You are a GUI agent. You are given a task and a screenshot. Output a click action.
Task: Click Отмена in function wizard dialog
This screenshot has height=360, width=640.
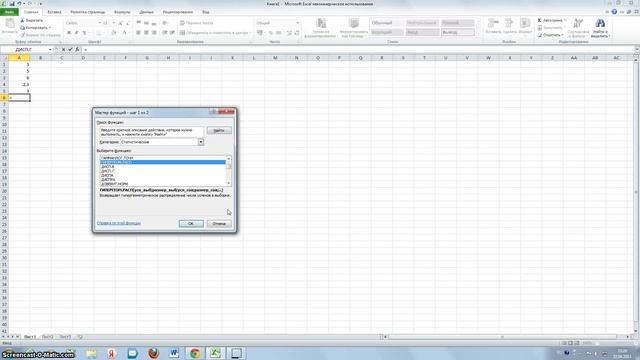[219, 224]
